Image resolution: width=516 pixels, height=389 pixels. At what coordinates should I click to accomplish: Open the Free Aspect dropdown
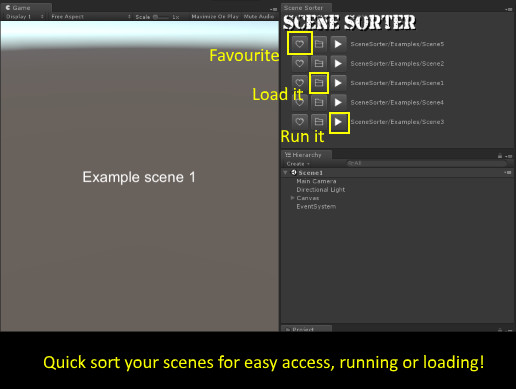pos(91,16)
